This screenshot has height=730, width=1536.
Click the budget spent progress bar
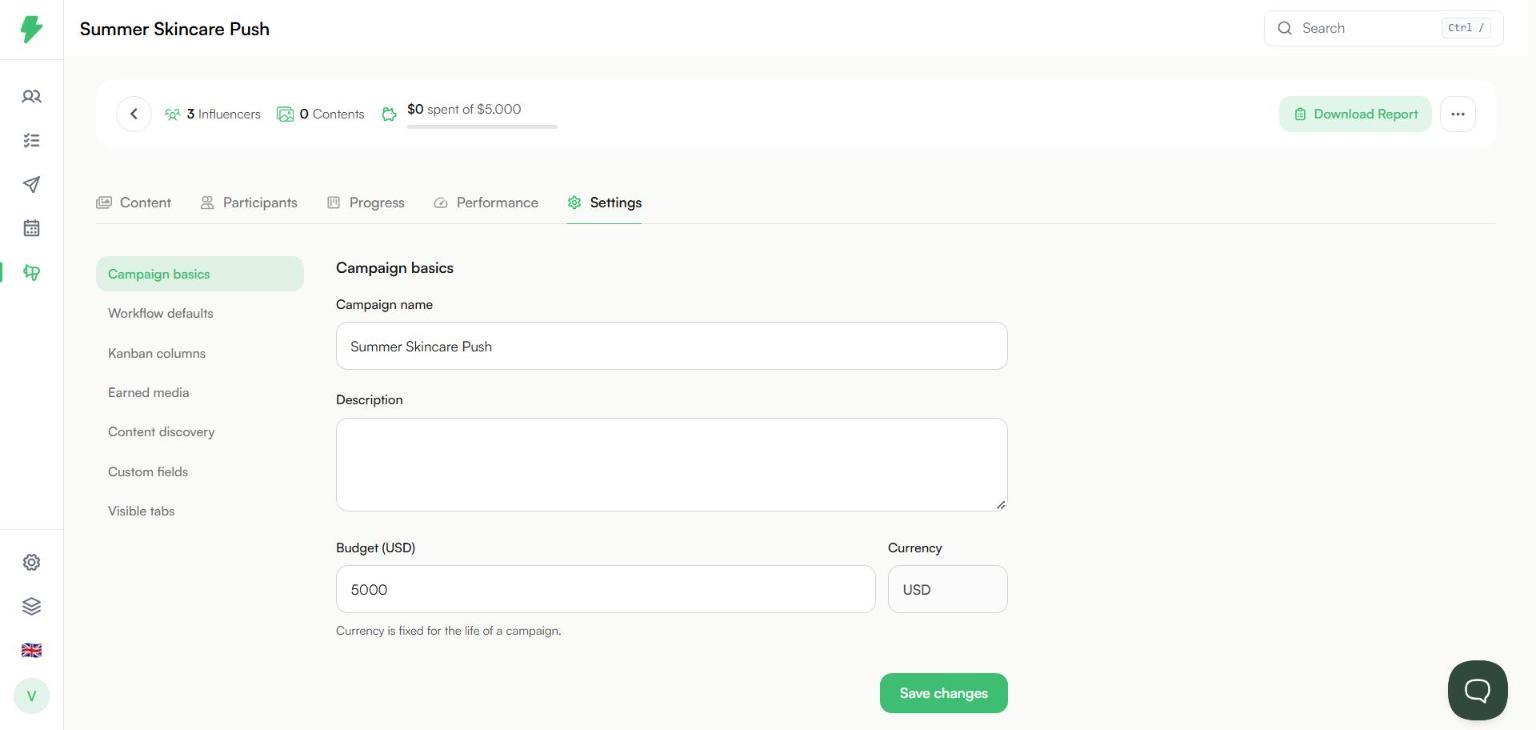point(482,127)
